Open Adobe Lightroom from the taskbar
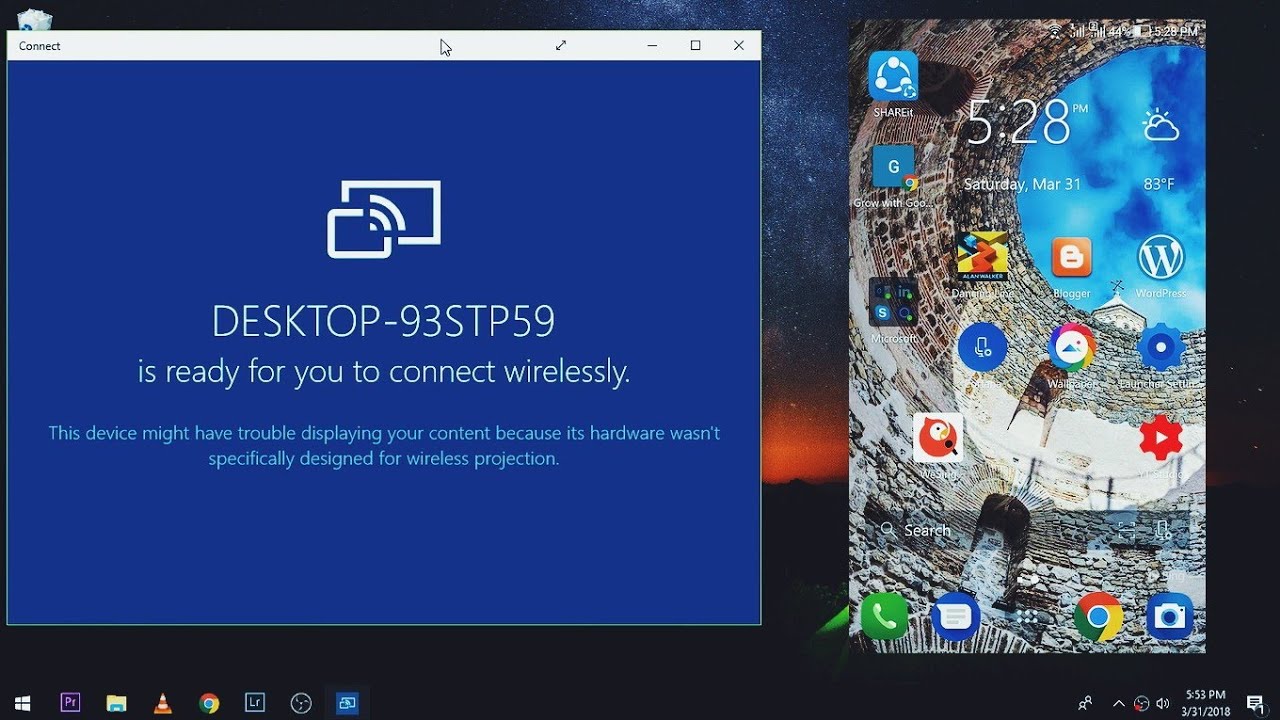 (255, 703)
